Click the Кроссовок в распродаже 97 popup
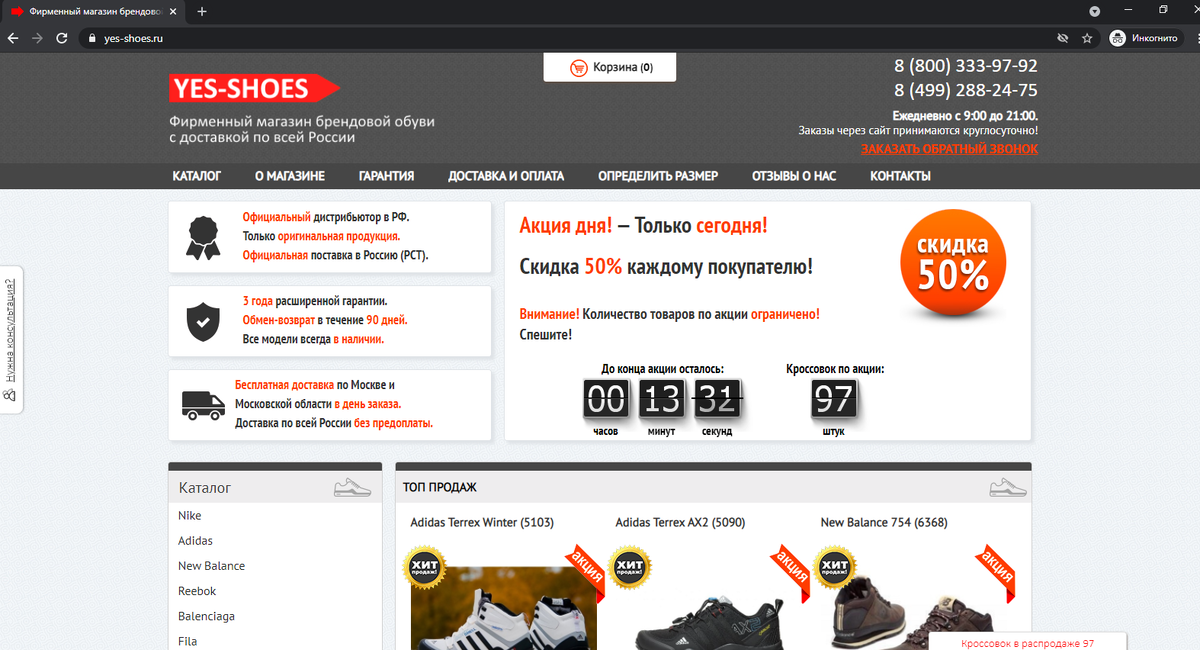1200x650 pixels. tap(1028, 643)
